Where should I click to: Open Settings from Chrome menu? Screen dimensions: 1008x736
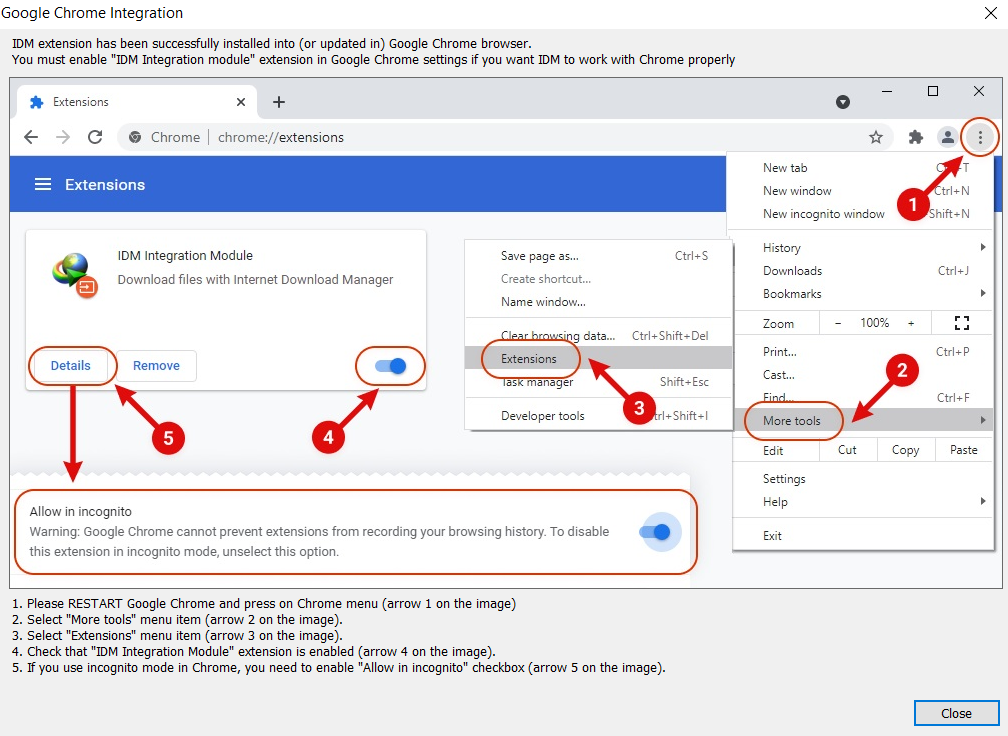tap(863, 479)
